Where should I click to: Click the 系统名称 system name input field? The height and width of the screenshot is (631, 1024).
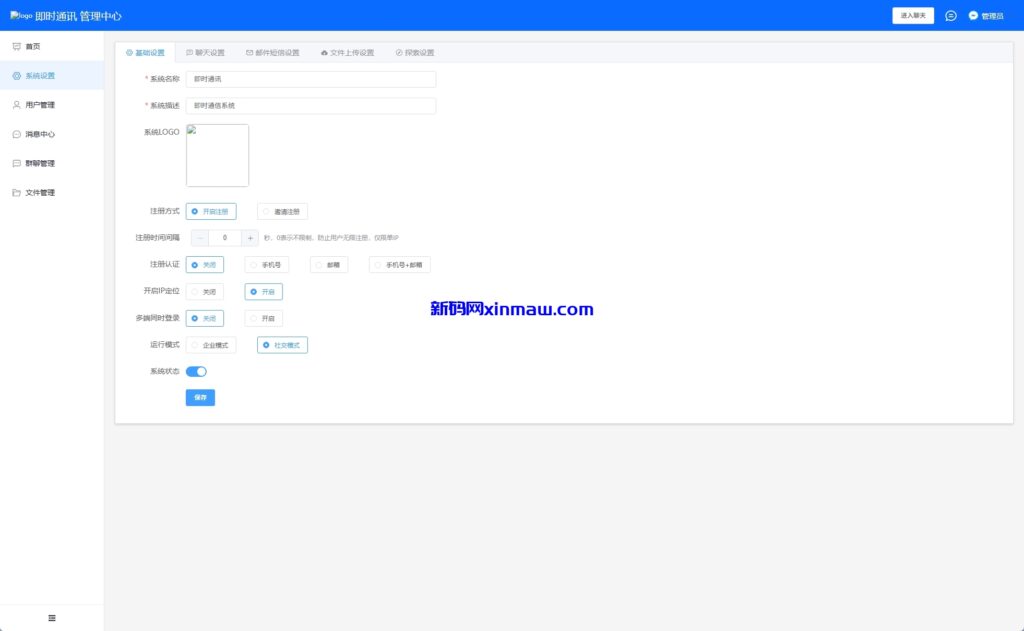311,79
